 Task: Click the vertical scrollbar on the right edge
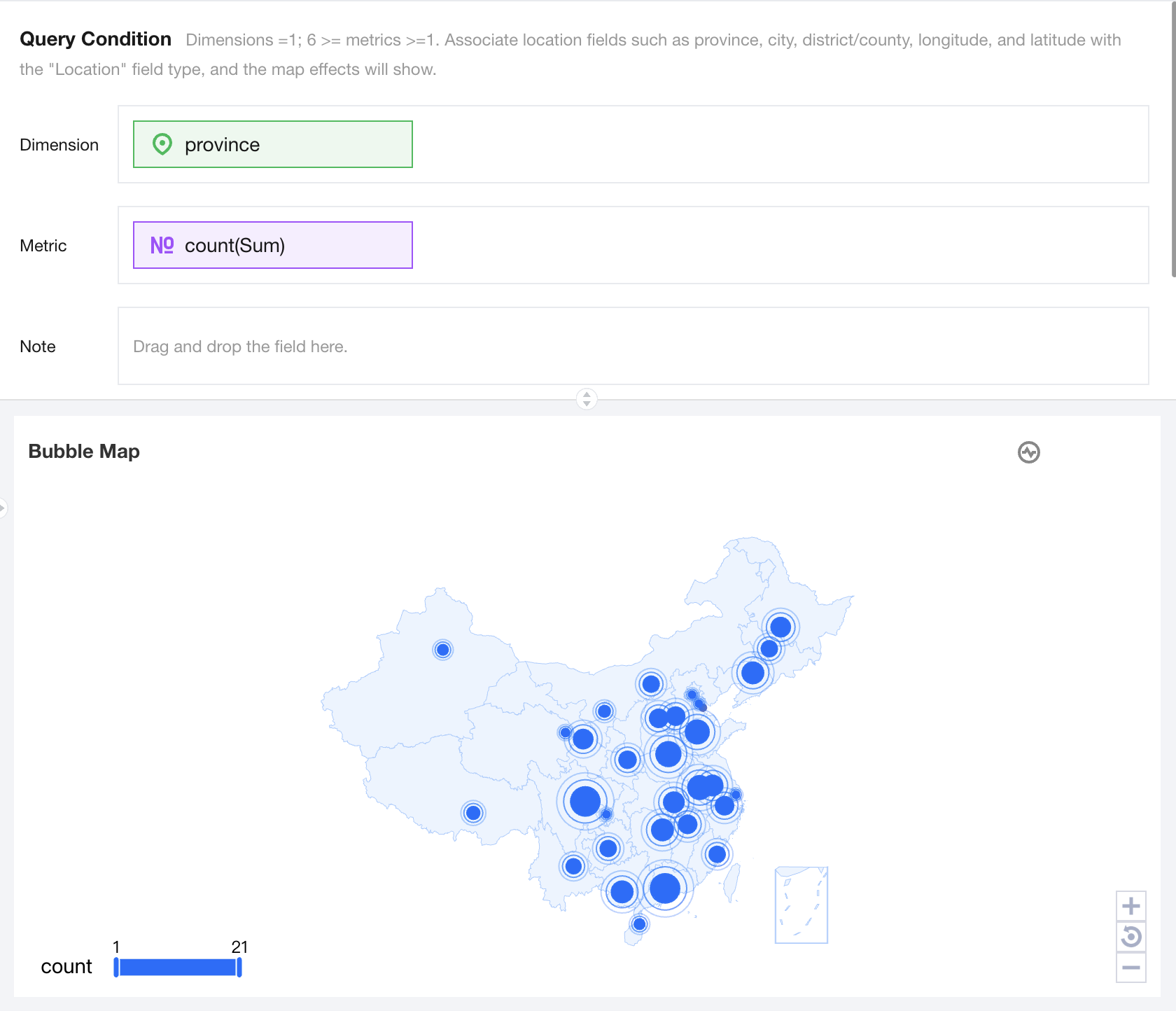[1173, 140]
